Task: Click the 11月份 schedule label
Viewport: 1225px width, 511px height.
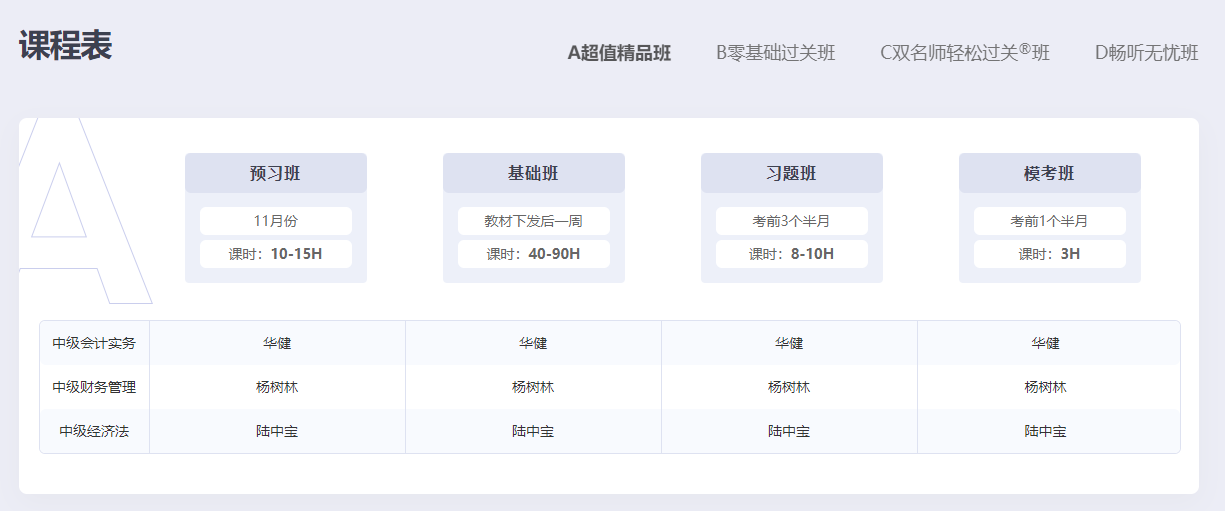Action: (275, 221)
